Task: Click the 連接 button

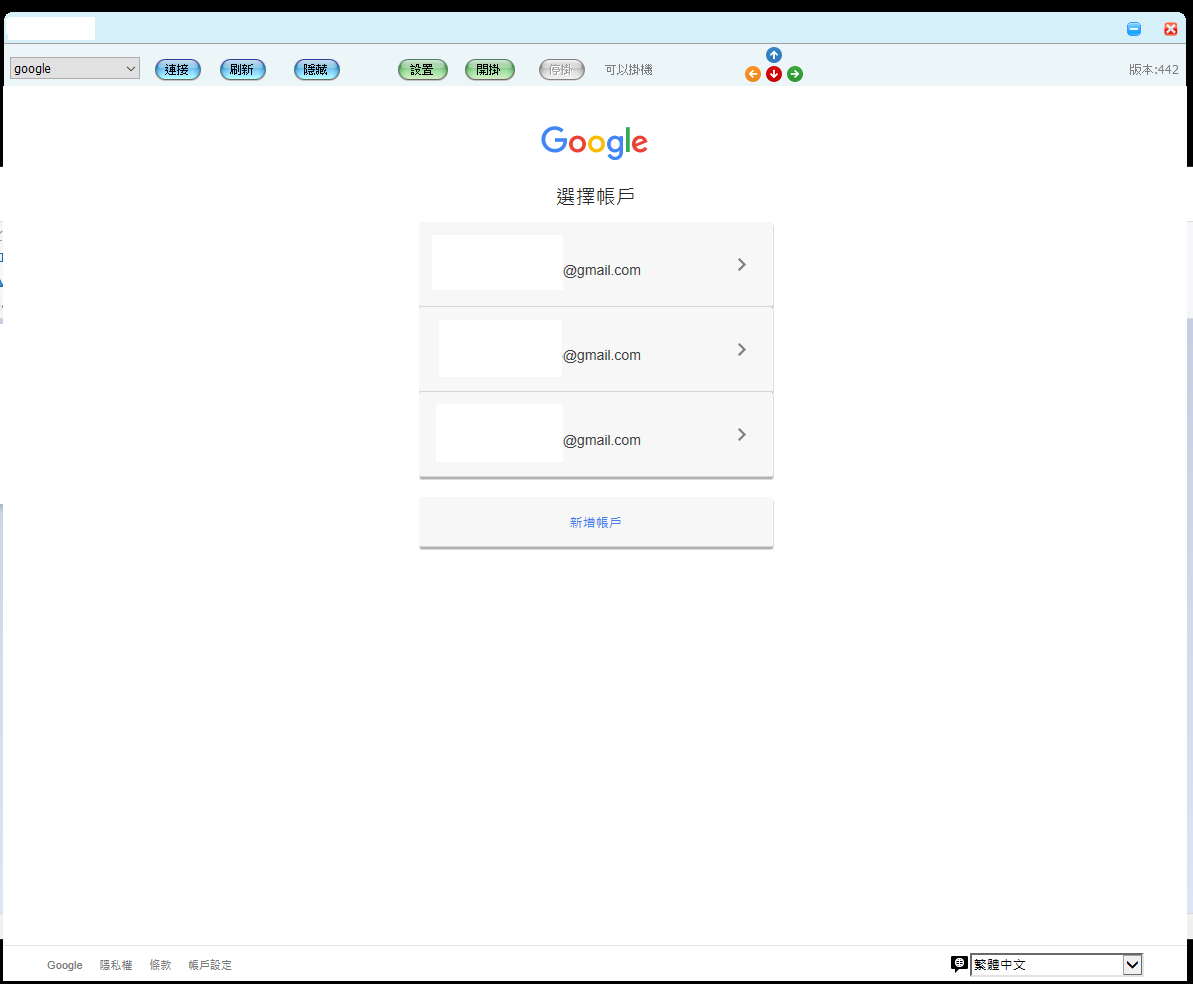Action: (177, 69)
